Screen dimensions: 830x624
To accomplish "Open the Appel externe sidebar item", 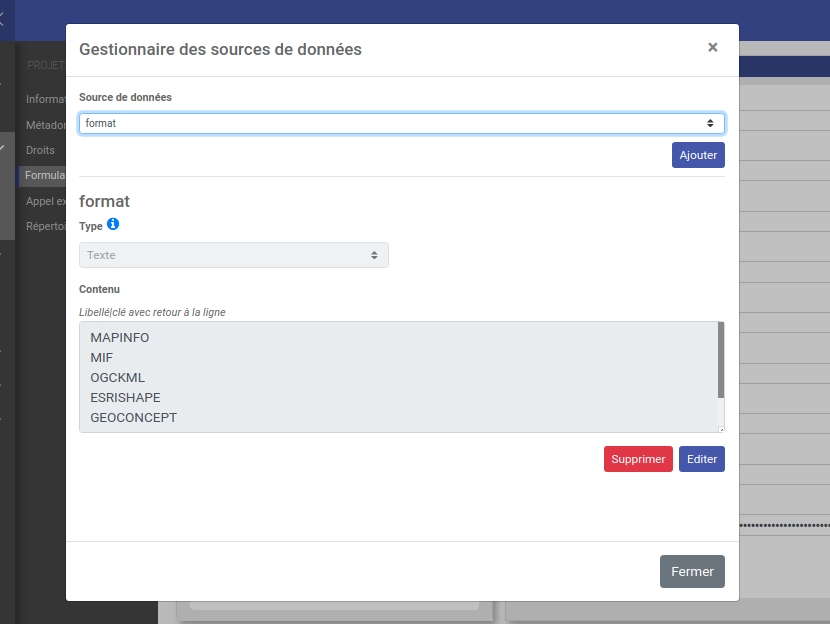I will pos(45,201).
